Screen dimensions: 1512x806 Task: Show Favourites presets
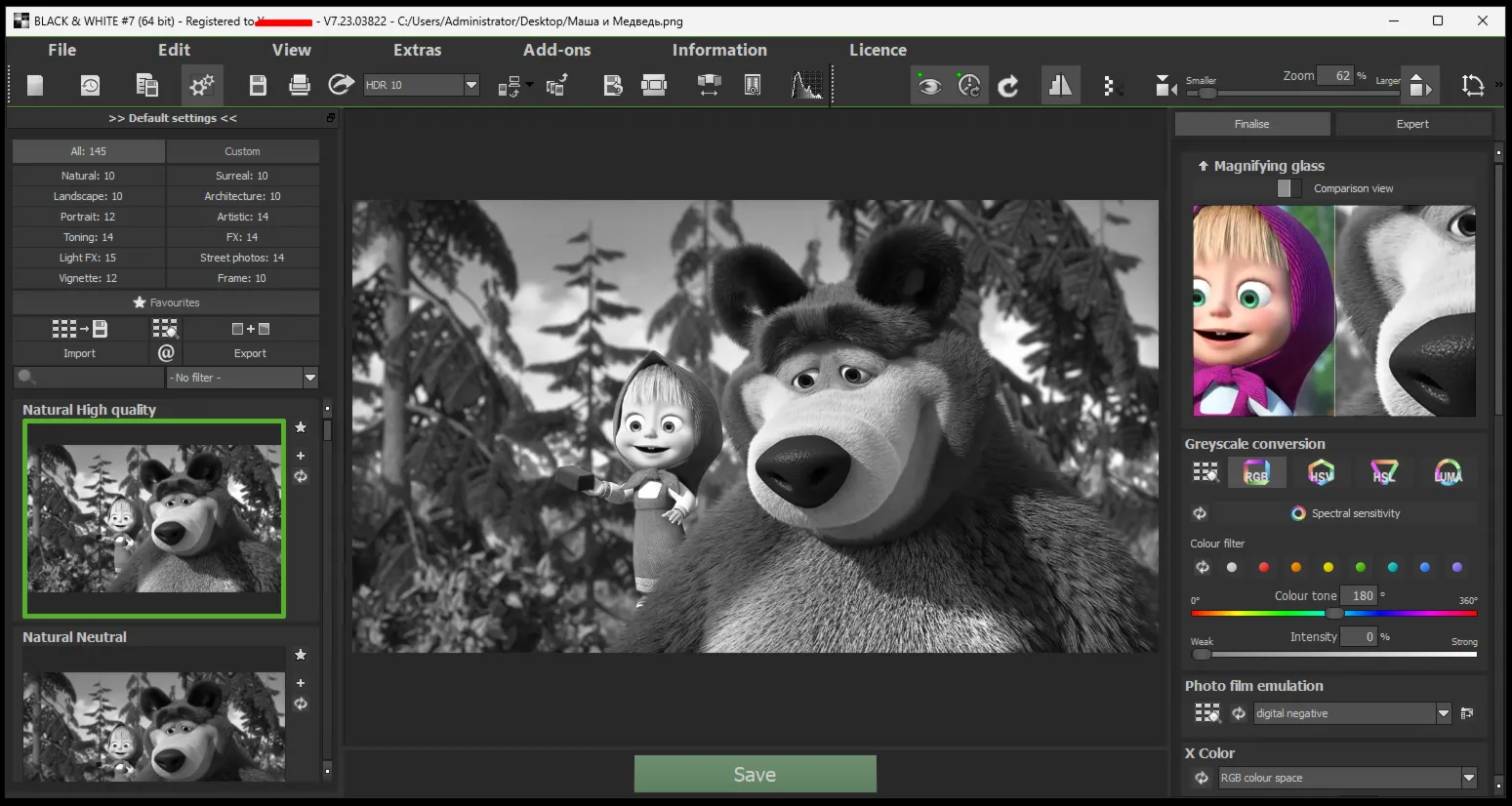coord(166,302)
